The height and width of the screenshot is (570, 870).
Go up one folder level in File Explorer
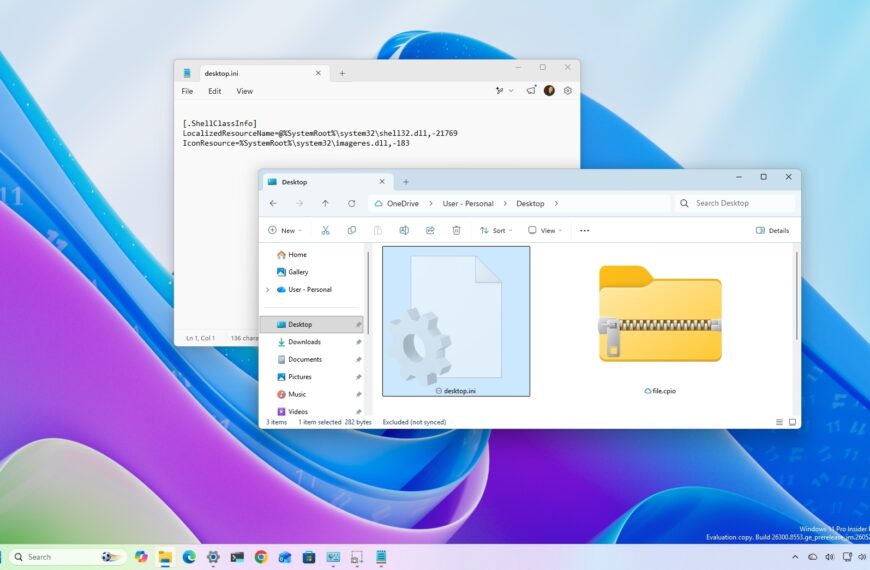pyautogui.click(x=325, y=204)
